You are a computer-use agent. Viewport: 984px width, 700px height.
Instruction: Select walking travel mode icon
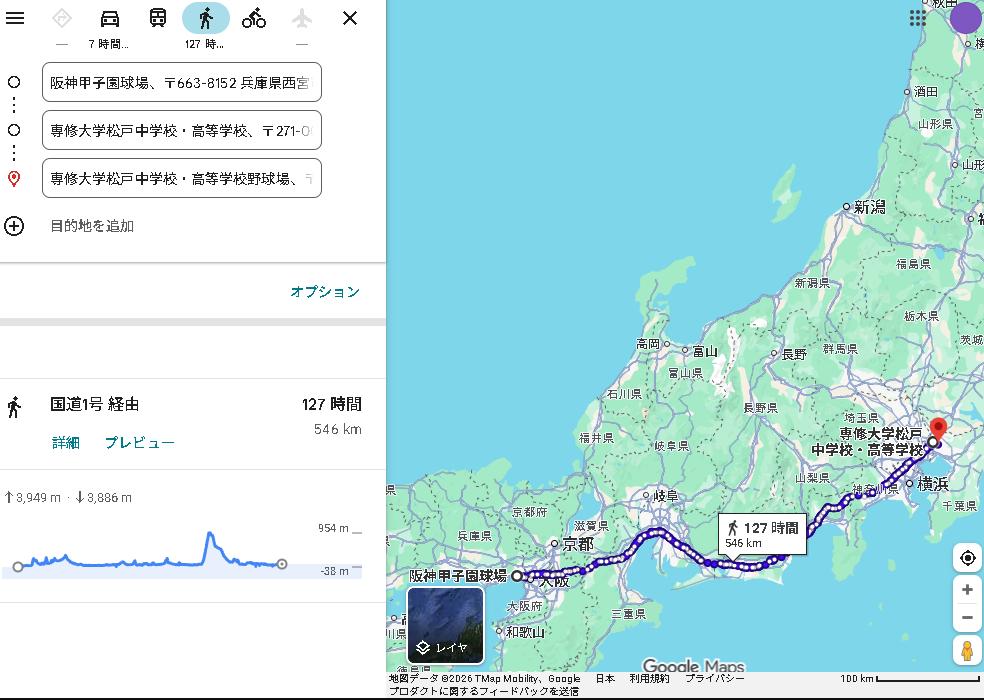tap(206, 18)
